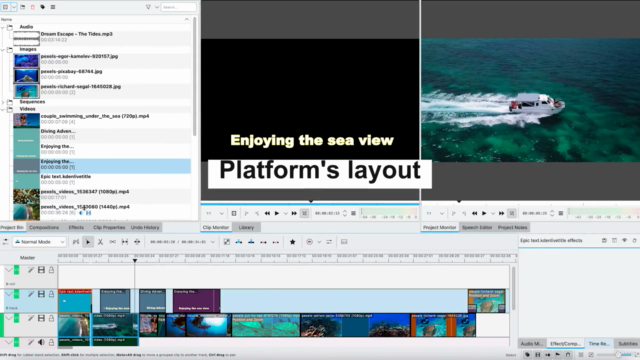Fast forward in the Project Monitor
The height and width of the screenshot is (360, 640).
click(x=501, y=213)
